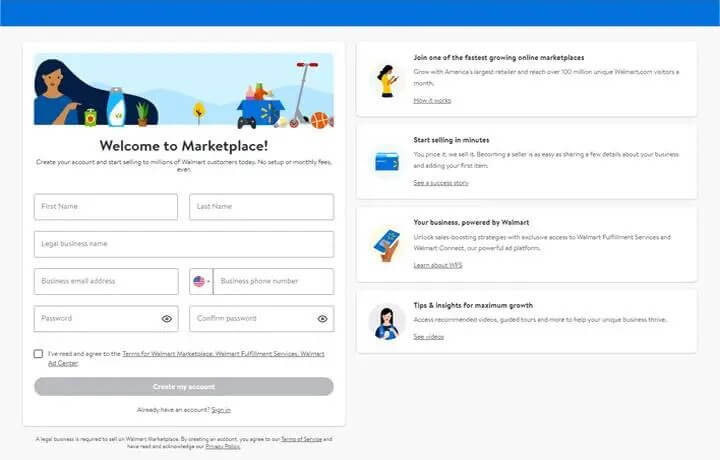Check the agree to Terms checkbox
Image resolution: width=720 pixels, height=460 pixels.
[x=38, y=353]
